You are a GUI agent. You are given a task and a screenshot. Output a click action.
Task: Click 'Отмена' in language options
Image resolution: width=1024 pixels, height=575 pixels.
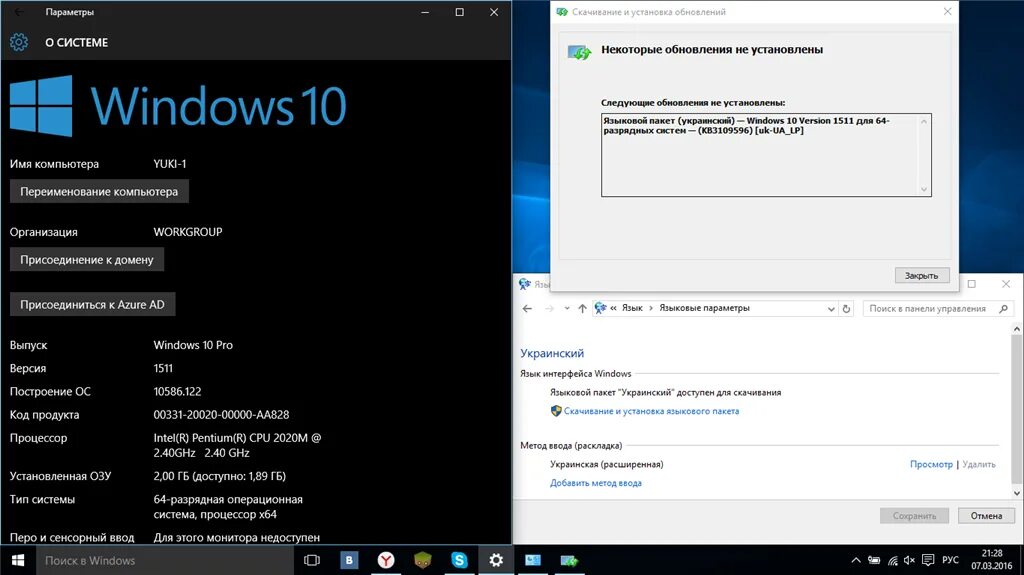[x=986, y=516]
